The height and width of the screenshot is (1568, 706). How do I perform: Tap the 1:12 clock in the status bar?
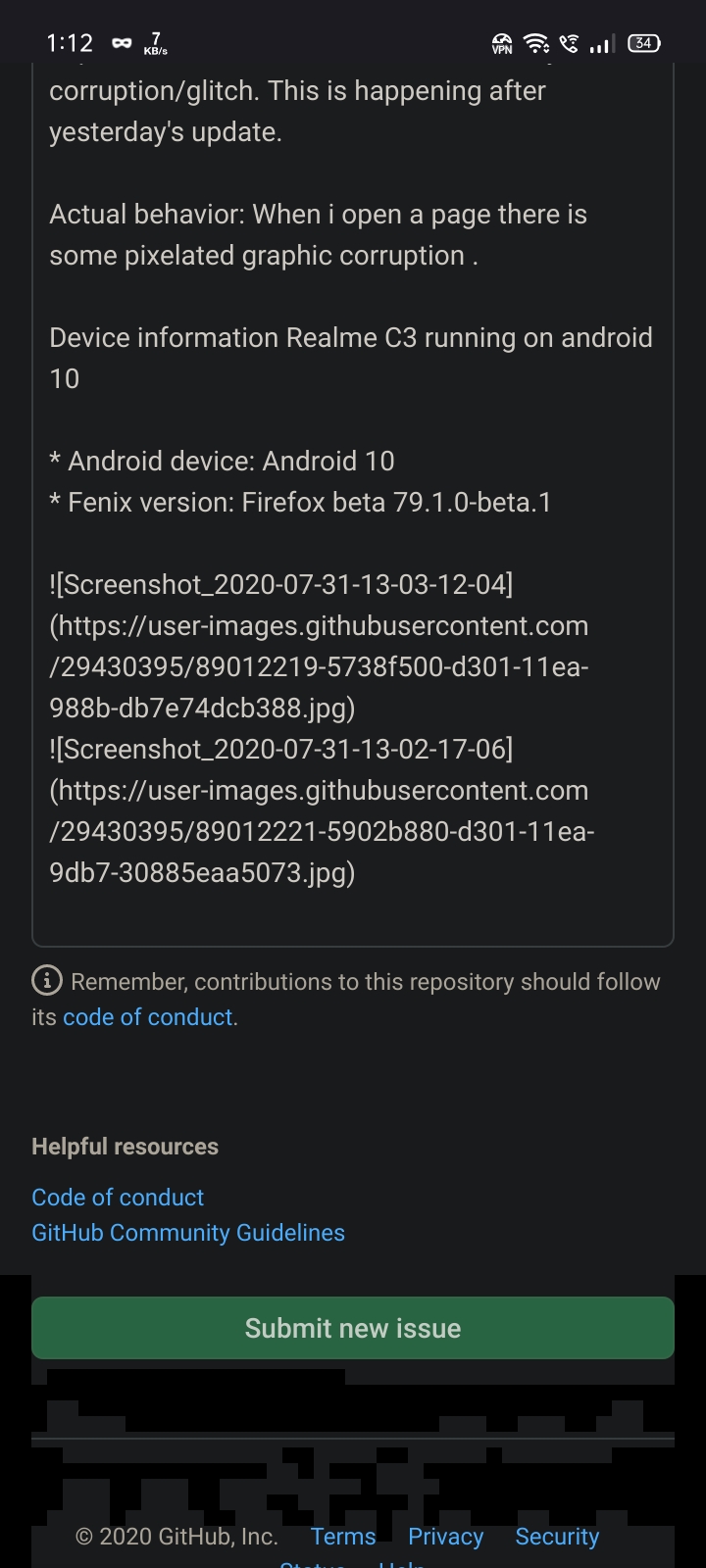pyautogui.click(x=71, y=43)
